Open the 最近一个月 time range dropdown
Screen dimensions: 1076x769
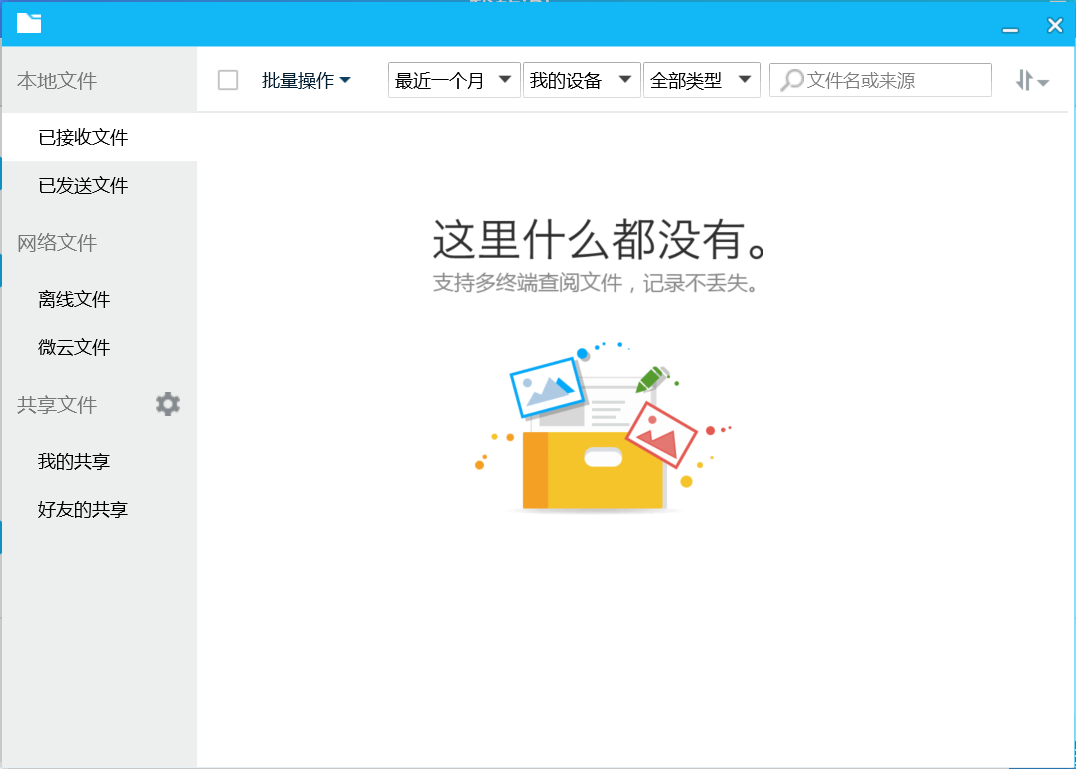point(454,81)
